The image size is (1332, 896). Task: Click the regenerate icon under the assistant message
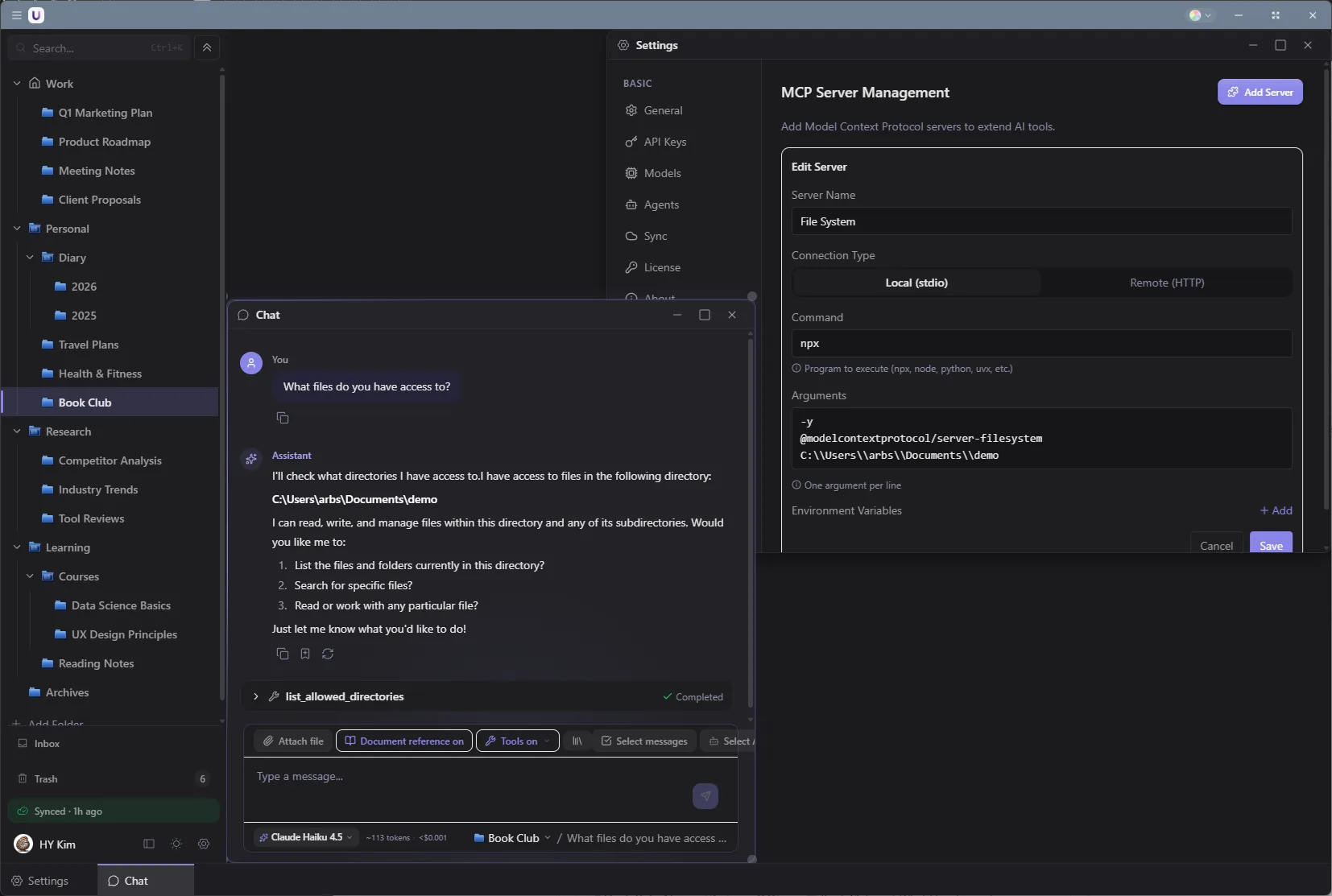(328, 654)
